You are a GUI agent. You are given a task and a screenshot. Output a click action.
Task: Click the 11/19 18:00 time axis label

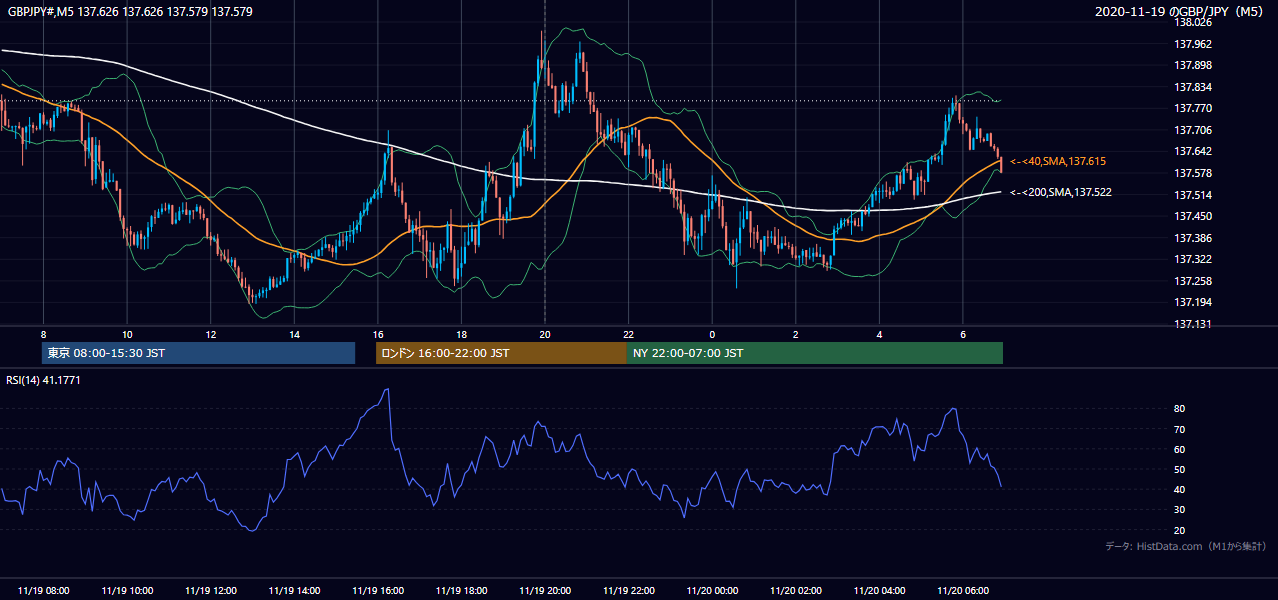pos(461,591)
